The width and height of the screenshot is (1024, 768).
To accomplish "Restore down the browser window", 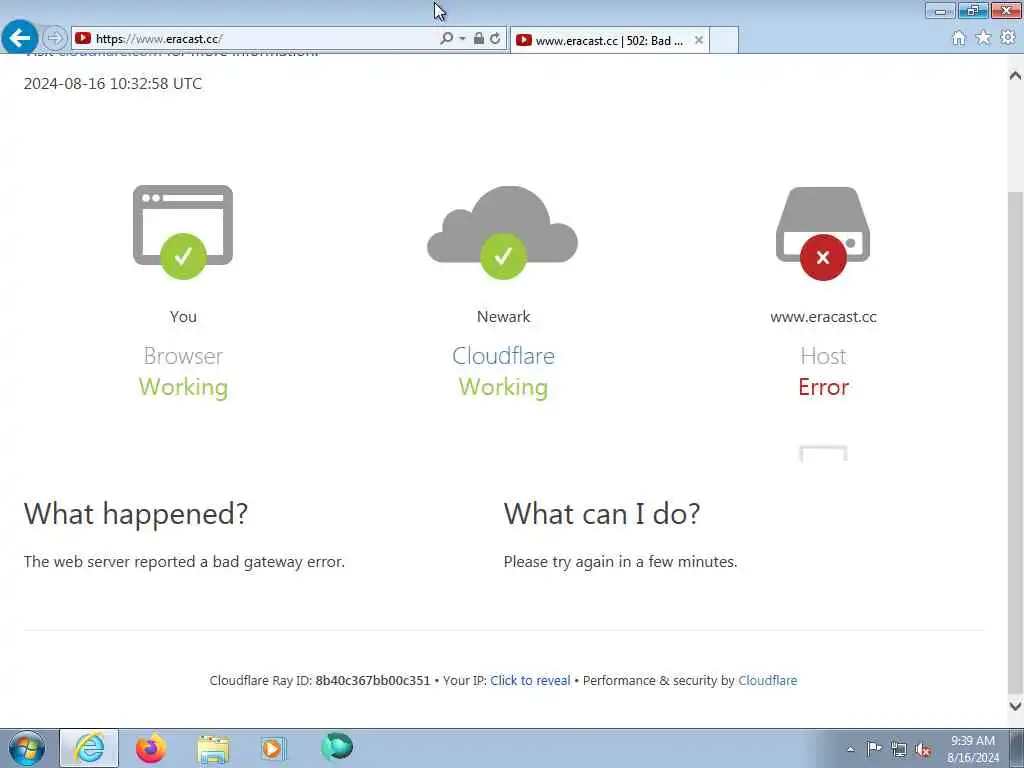I will [x=973, y=10].
